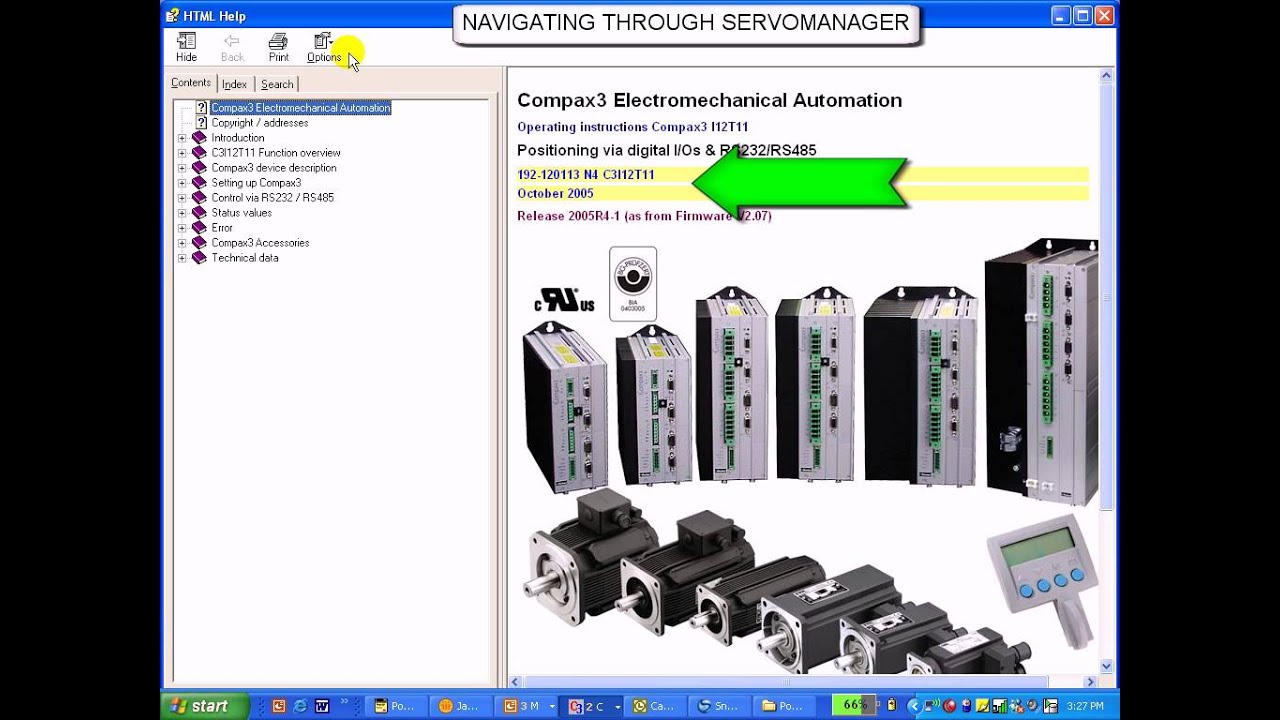Click 'Operating instructions Compax3 I12T11' text

point(632,127)
